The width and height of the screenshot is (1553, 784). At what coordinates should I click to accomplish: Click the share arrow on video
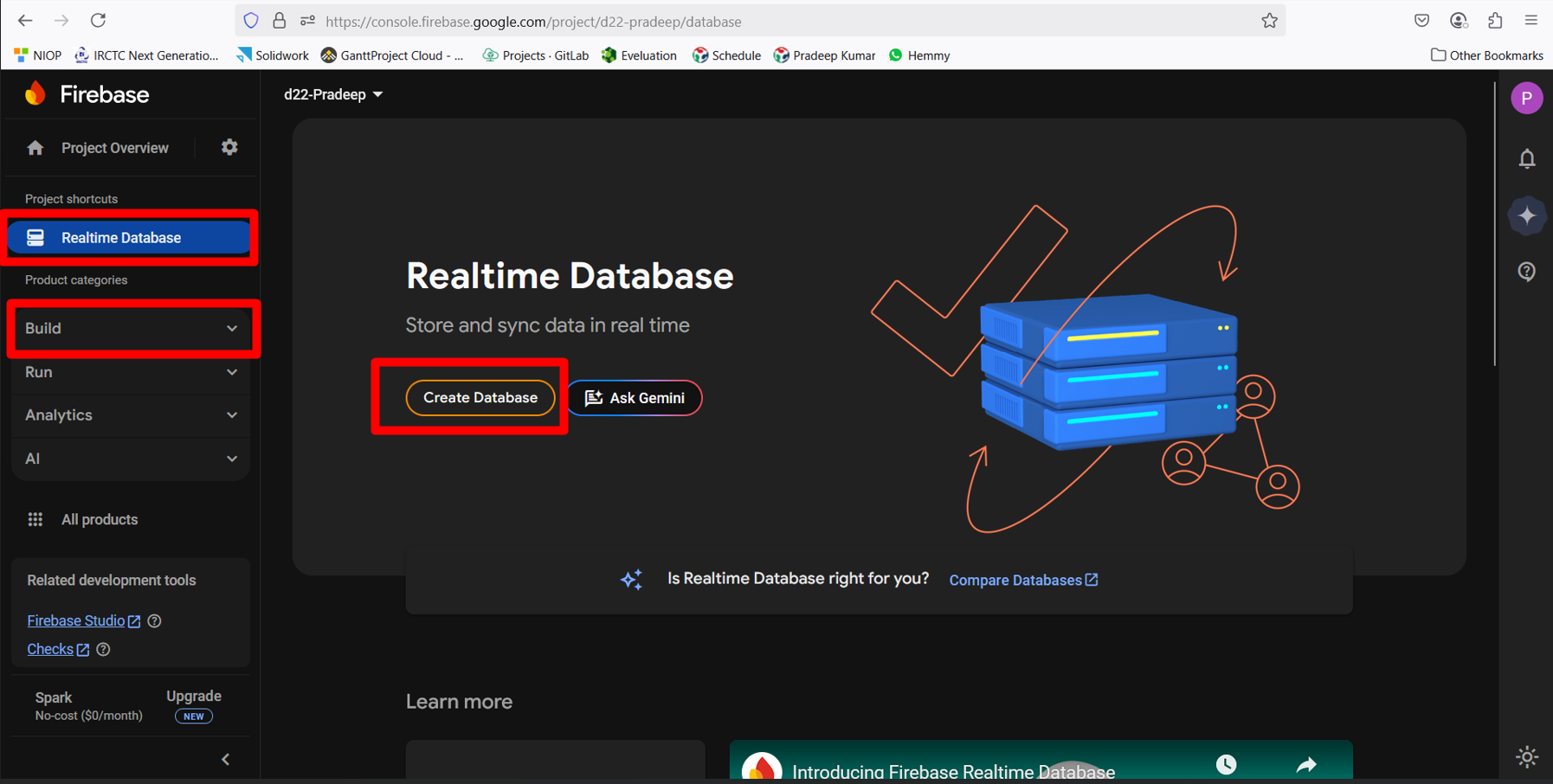pos(1306,764)
